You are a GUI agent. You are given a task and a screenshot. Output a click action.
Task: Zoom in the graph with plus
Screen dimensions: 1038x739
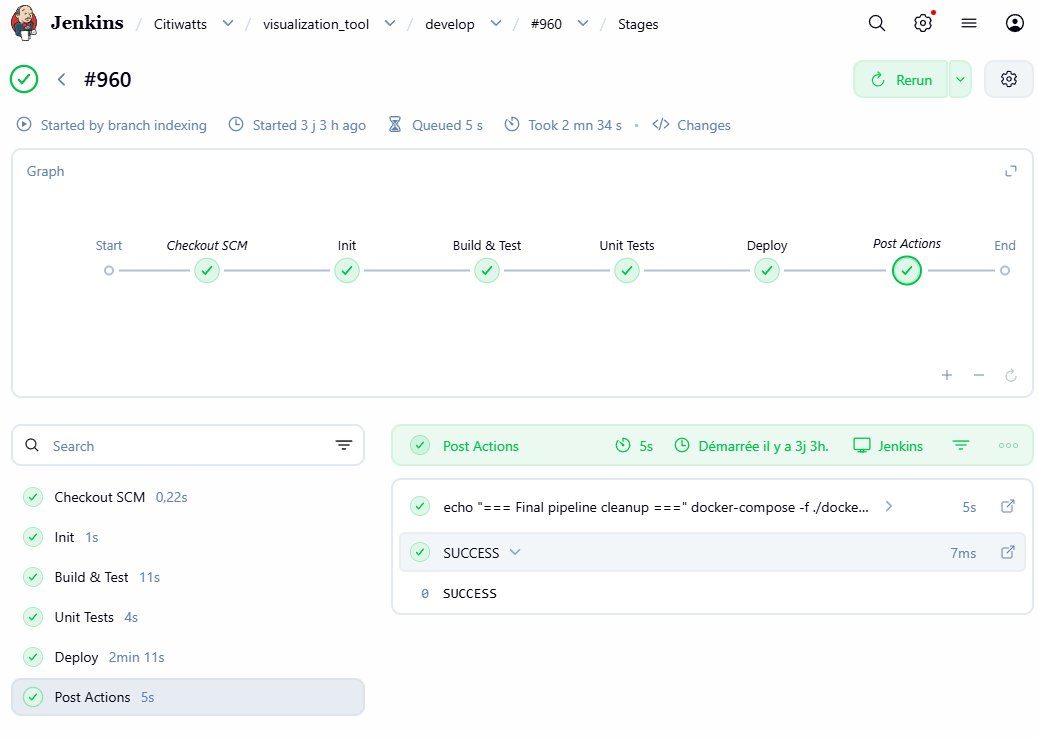coord(947,375)
